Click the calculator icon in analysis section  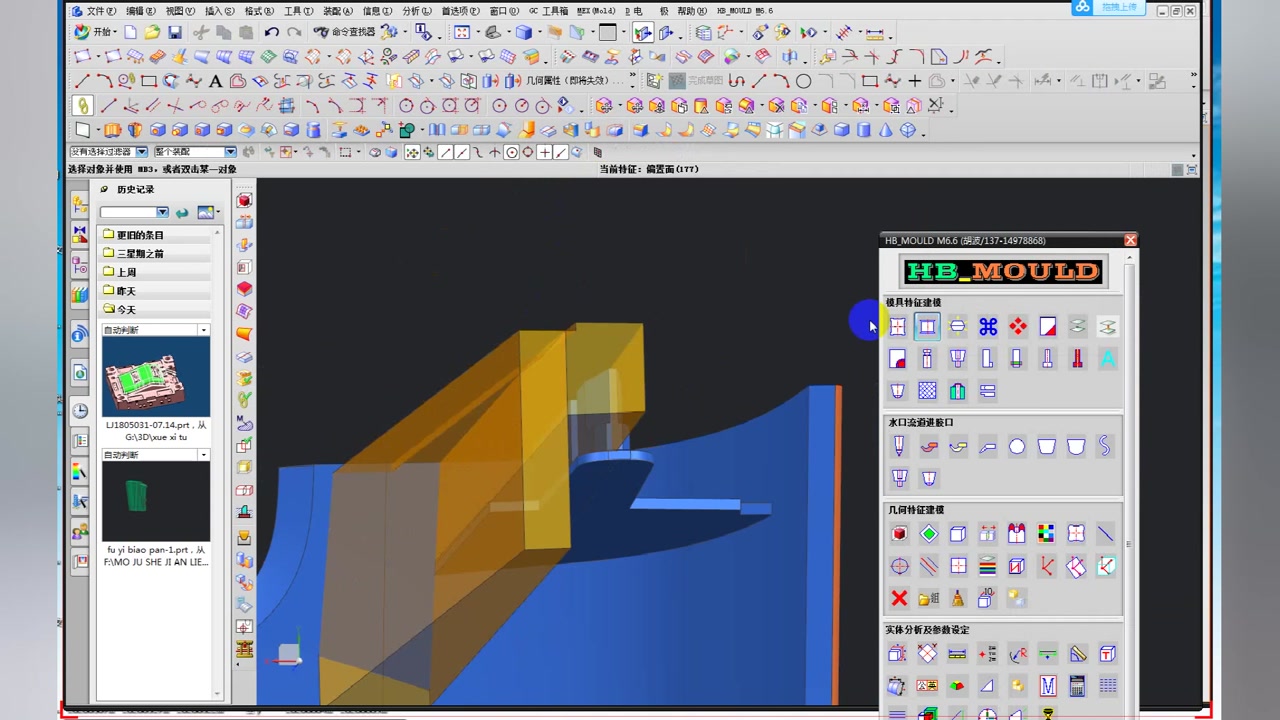click(x=1077, y=686)
